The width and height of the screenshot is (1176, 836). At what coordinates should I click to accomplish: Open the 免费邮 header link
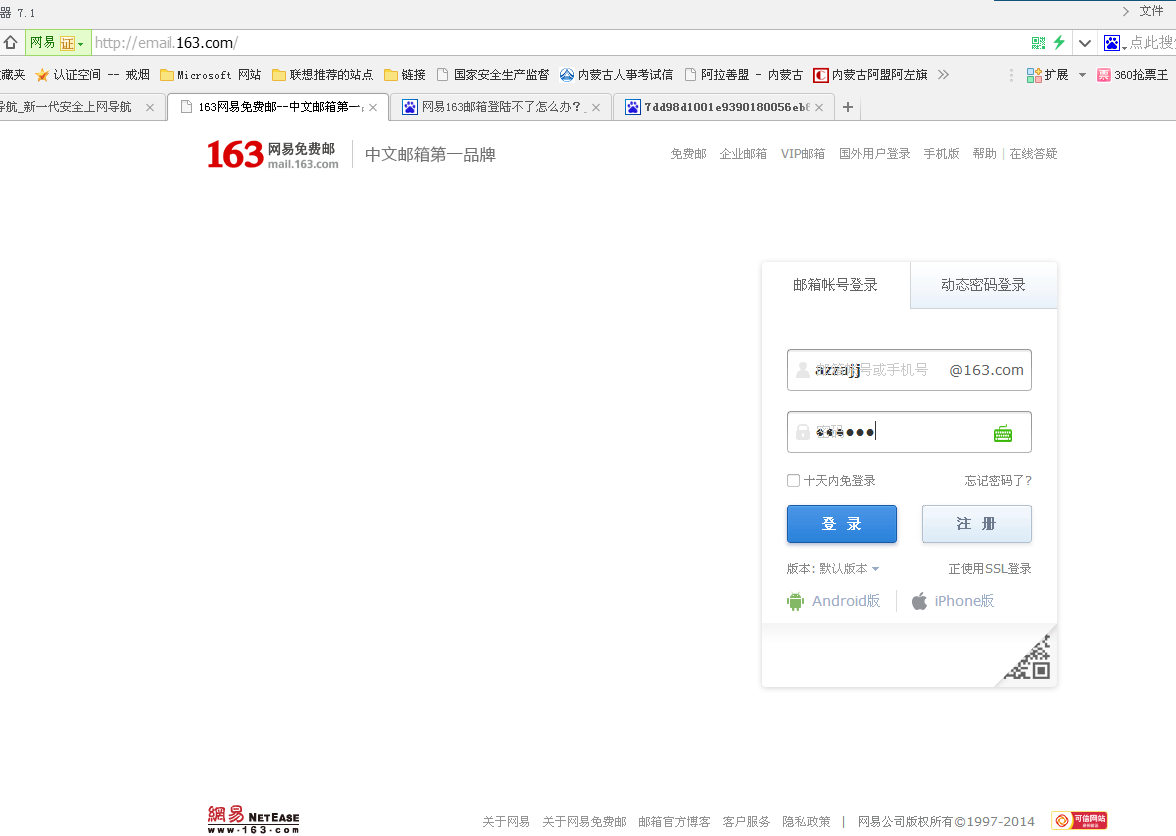coord(688,154)
